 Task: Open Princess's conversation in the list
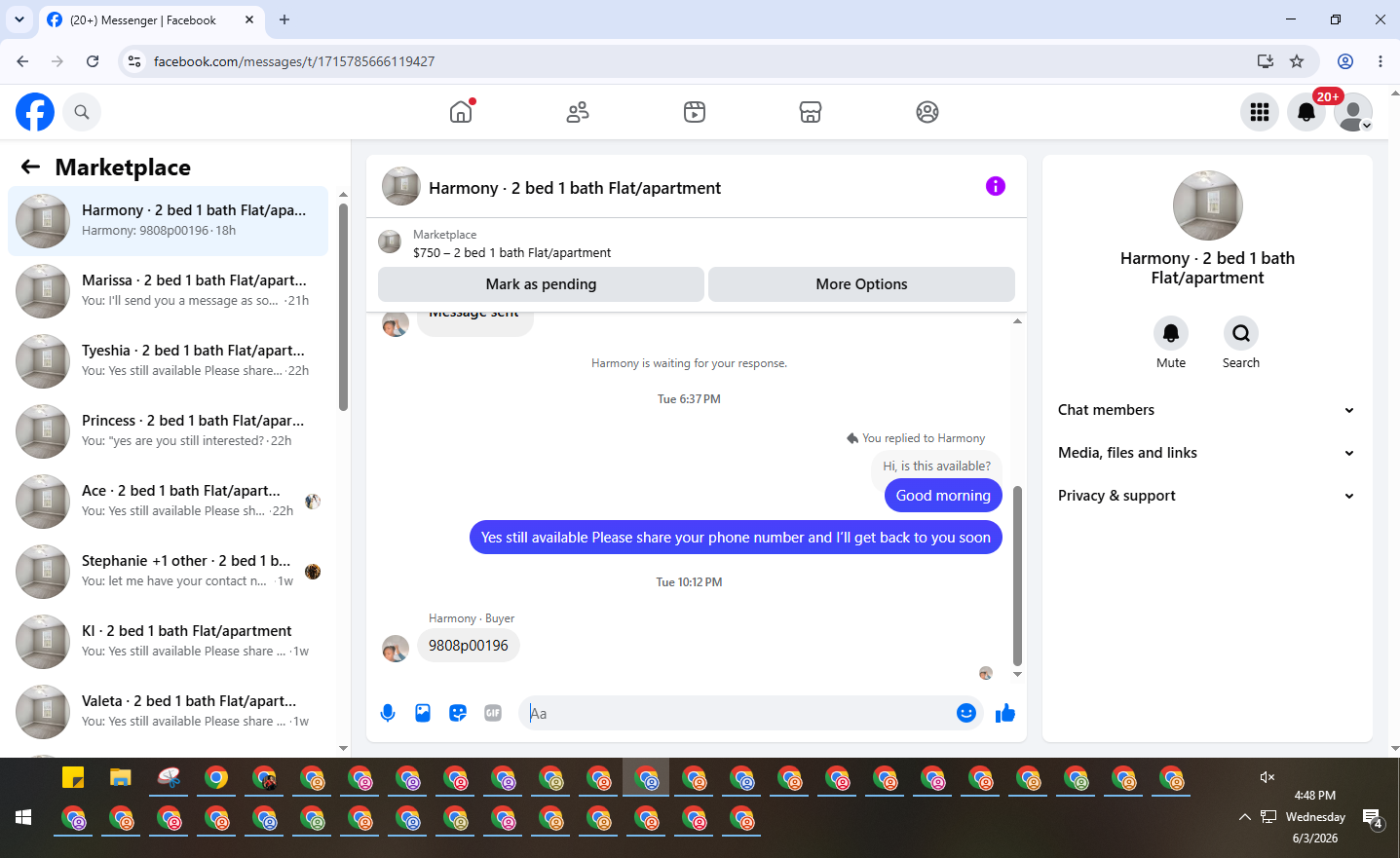[168, 431]
